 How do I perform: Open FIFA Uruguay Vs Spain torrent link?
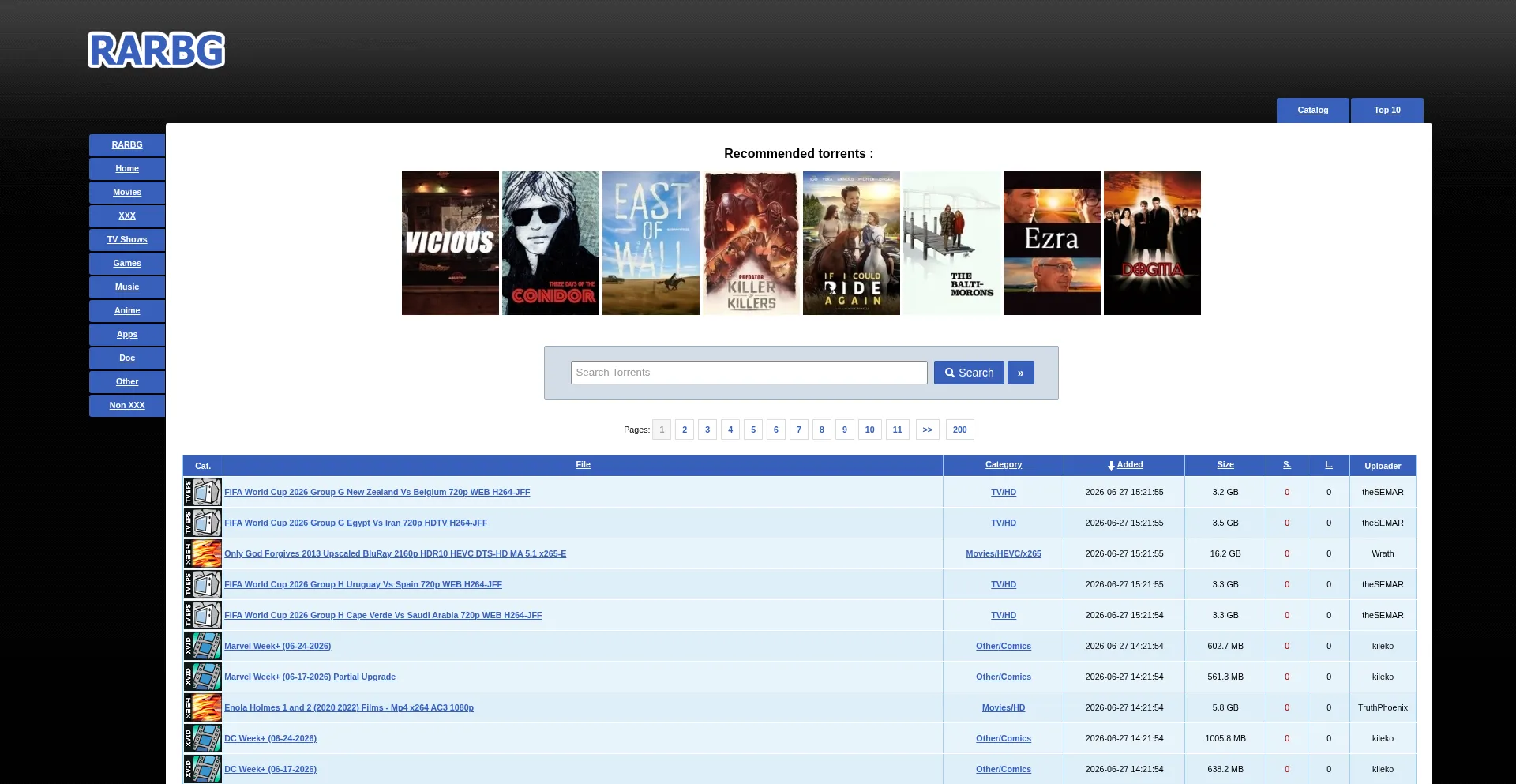363,584
